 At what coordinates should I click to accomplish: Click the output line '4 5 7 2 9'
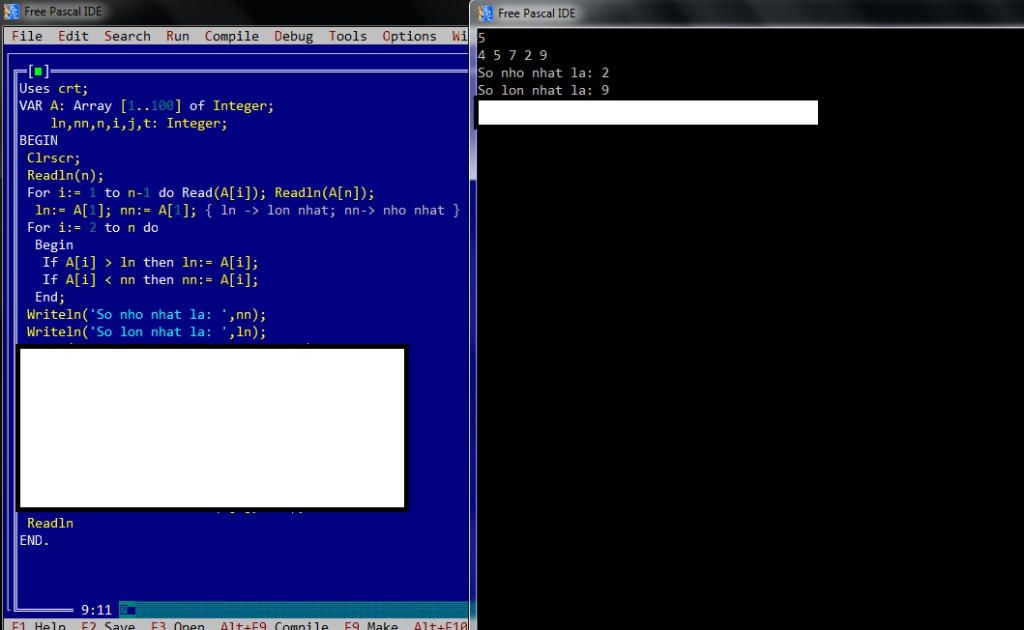point(513,55)
